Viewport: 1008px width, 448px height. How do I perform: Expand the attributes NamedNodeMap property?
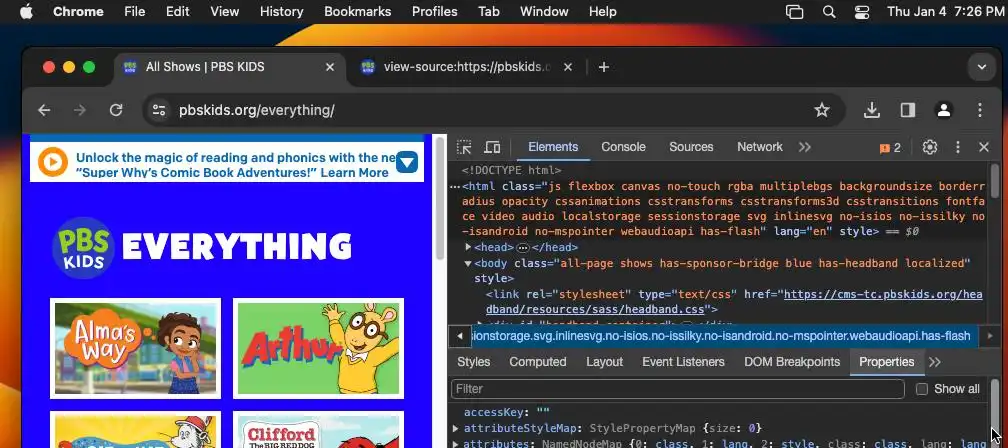pos(456,444)
